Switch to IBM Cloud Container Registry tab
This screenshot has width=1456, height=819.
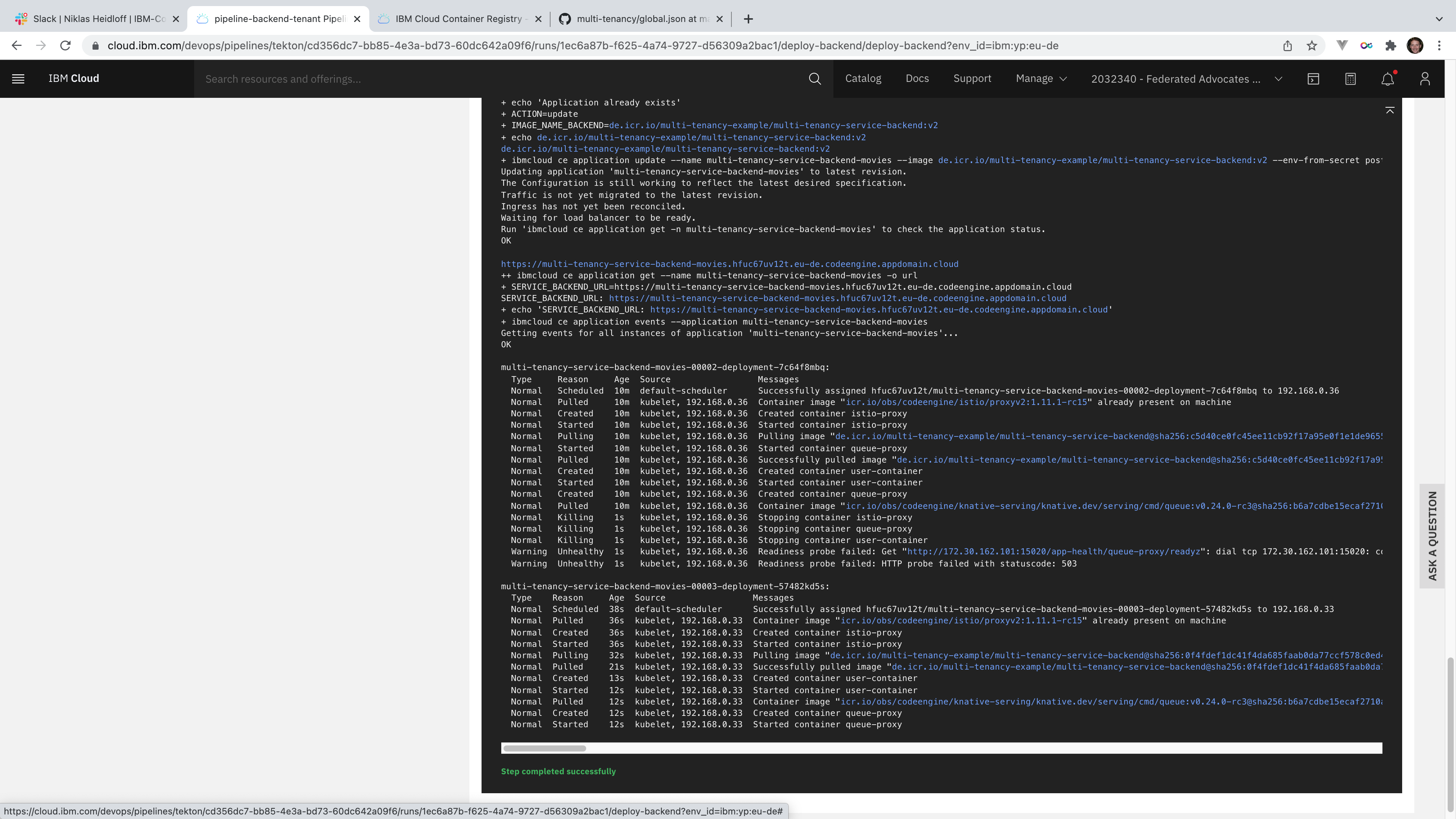pos(458,19)
